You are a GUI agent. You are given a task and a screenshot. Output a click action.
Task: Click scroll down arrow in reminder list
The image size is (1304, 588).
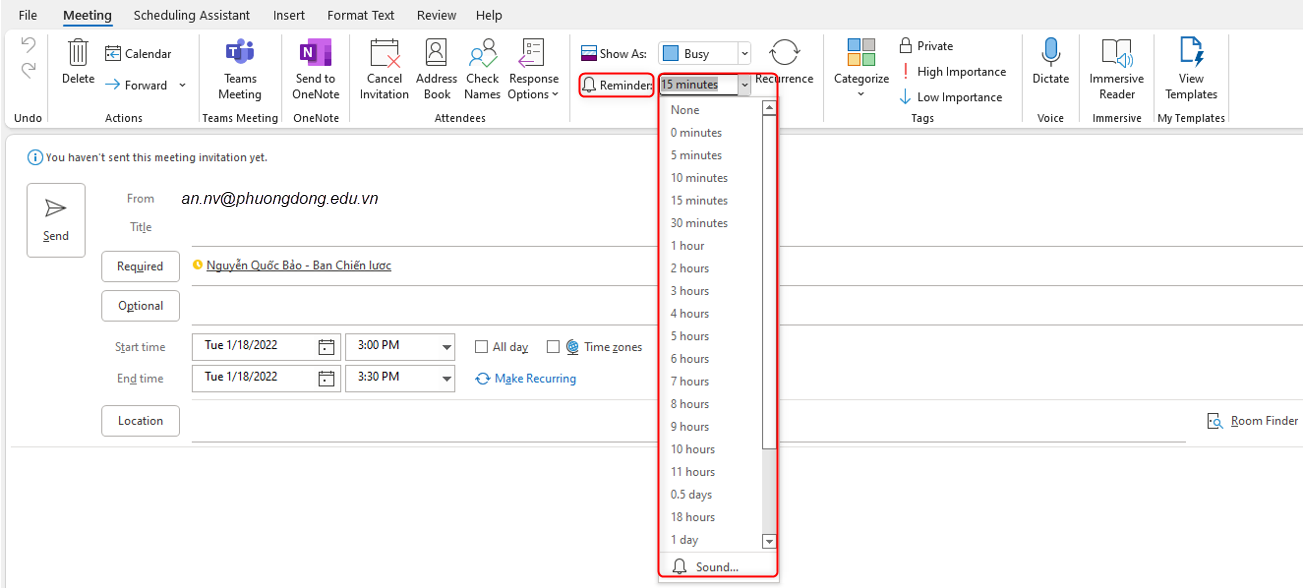click(x=769, y=541)
